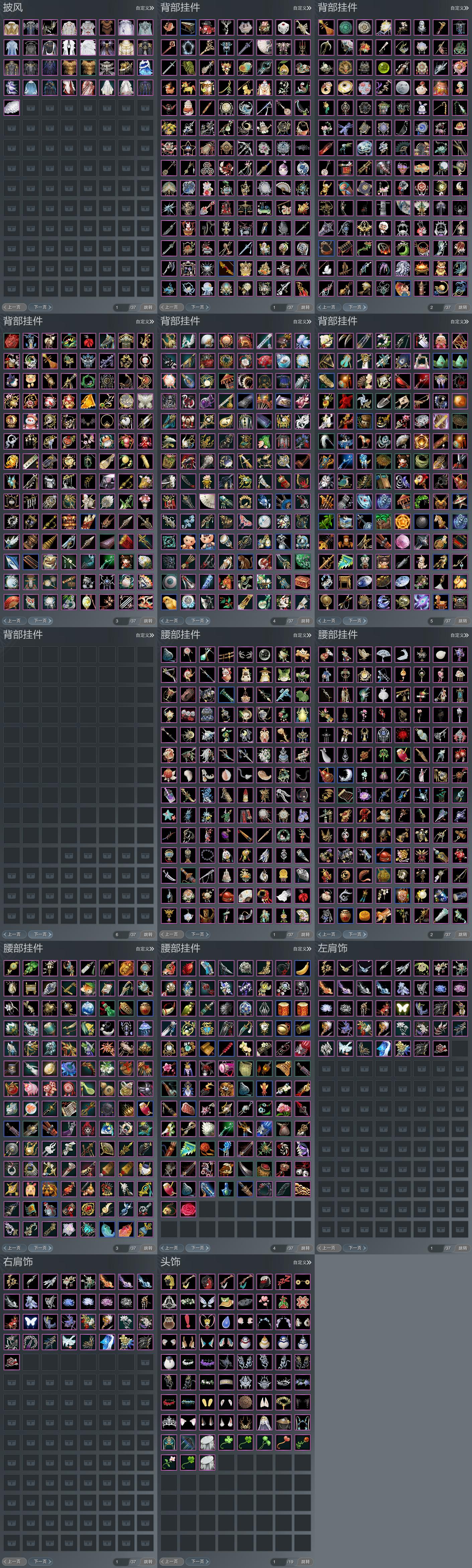Open 自定义 on 腰部挂件 page 4 panel
472x1568 pixels.
point(302,948)
